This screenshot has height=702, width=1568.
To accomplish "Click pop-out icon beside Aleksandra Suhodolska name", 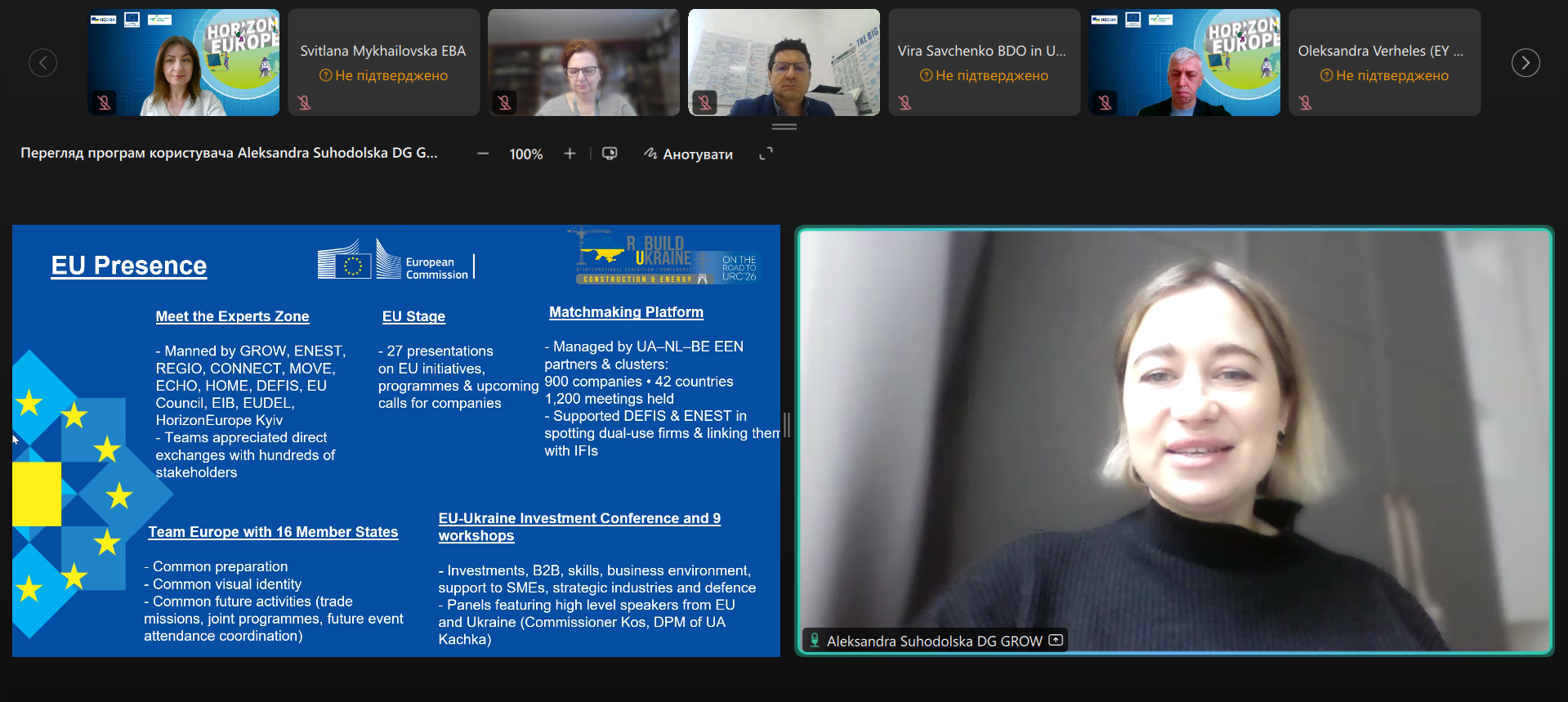I will point(1056,640).
